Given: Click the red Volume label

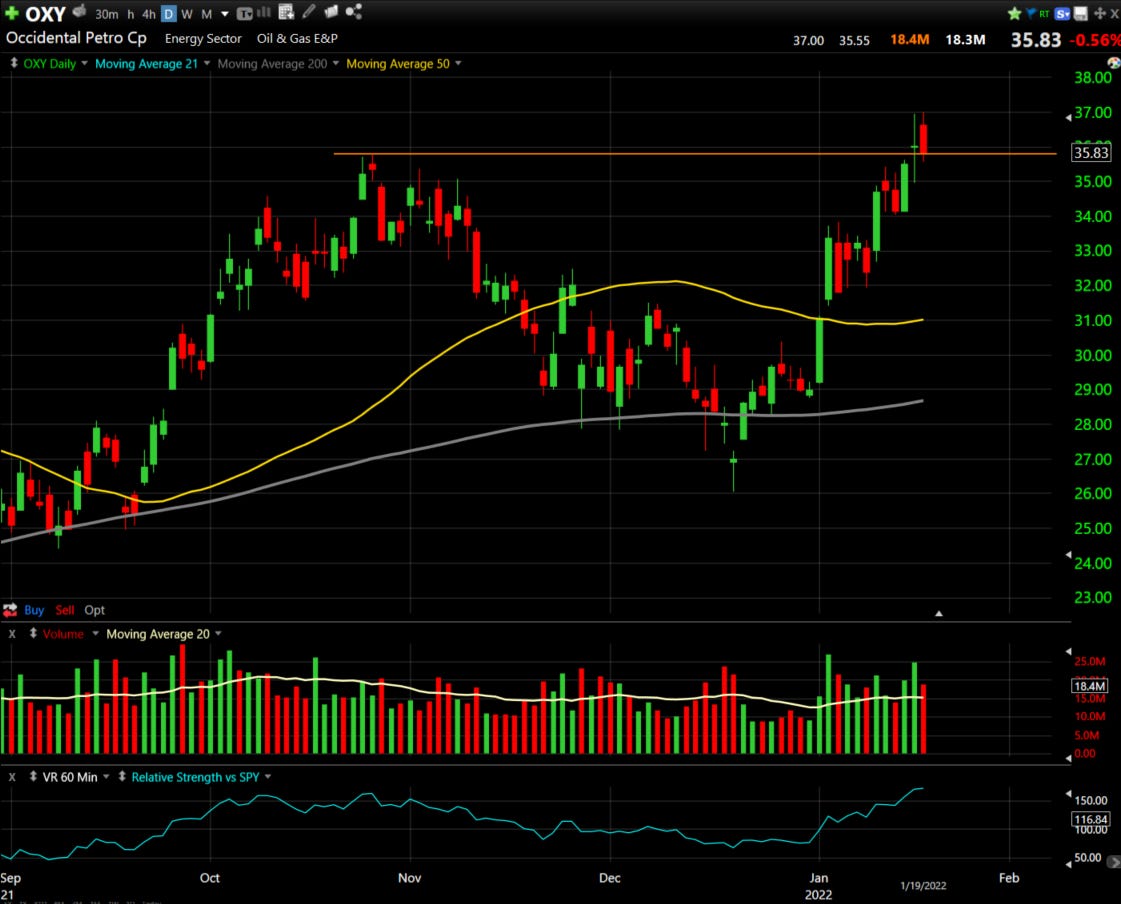Looking at the screenshot, I should [63, 634].
